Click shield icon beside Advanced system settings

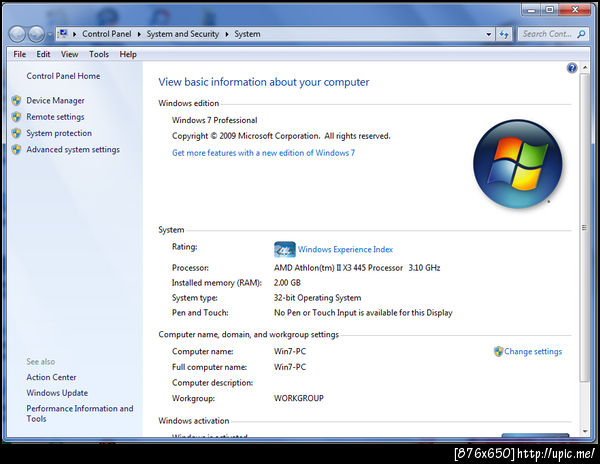pyautogui.click(x=16, y=150)
